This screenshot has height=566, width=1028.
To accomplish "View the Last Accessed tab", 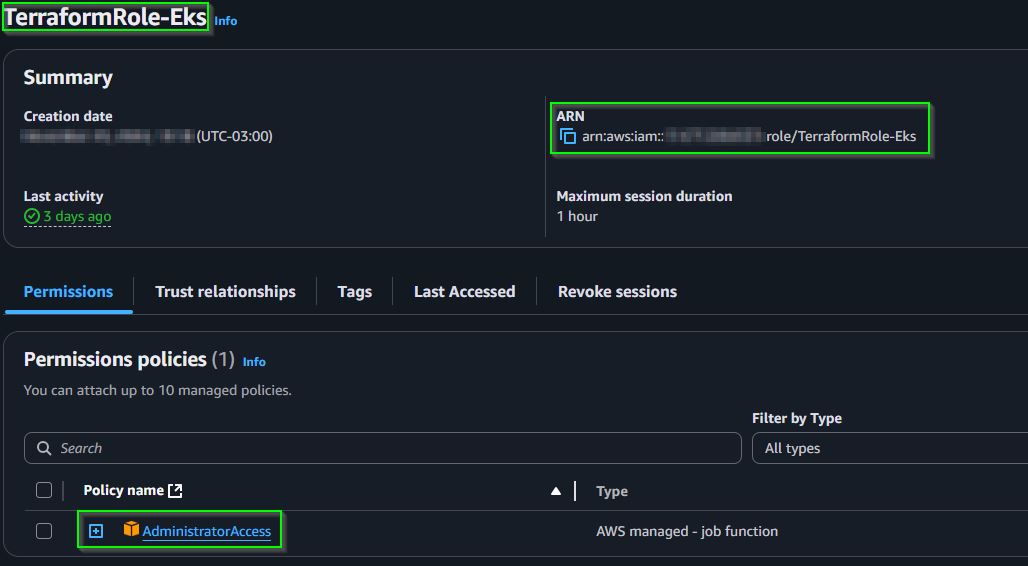I will tap(464, 292).
